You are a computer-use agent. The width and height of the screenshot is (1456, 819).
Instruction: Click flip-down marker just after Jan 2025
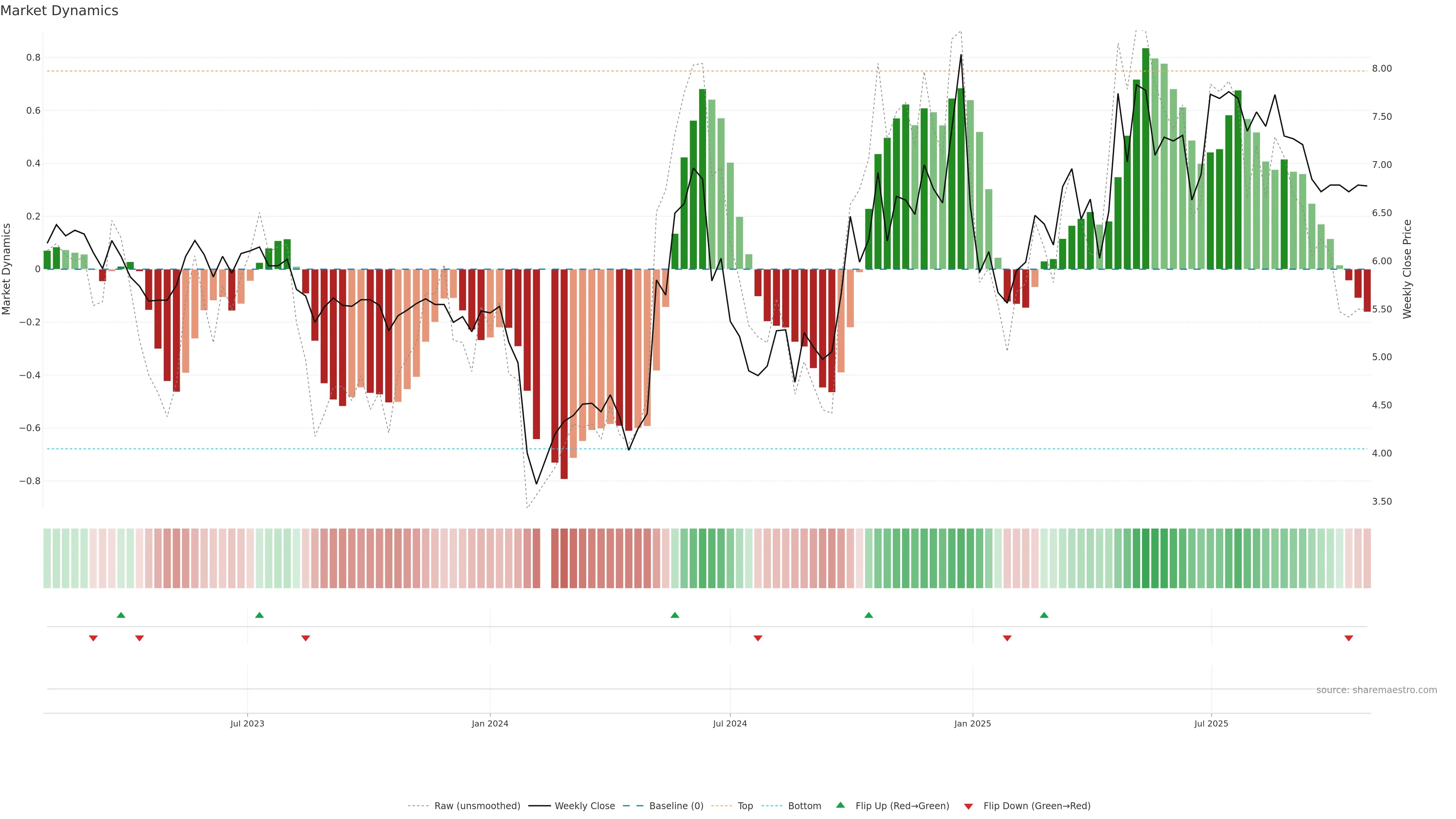tap(1007, 638)
